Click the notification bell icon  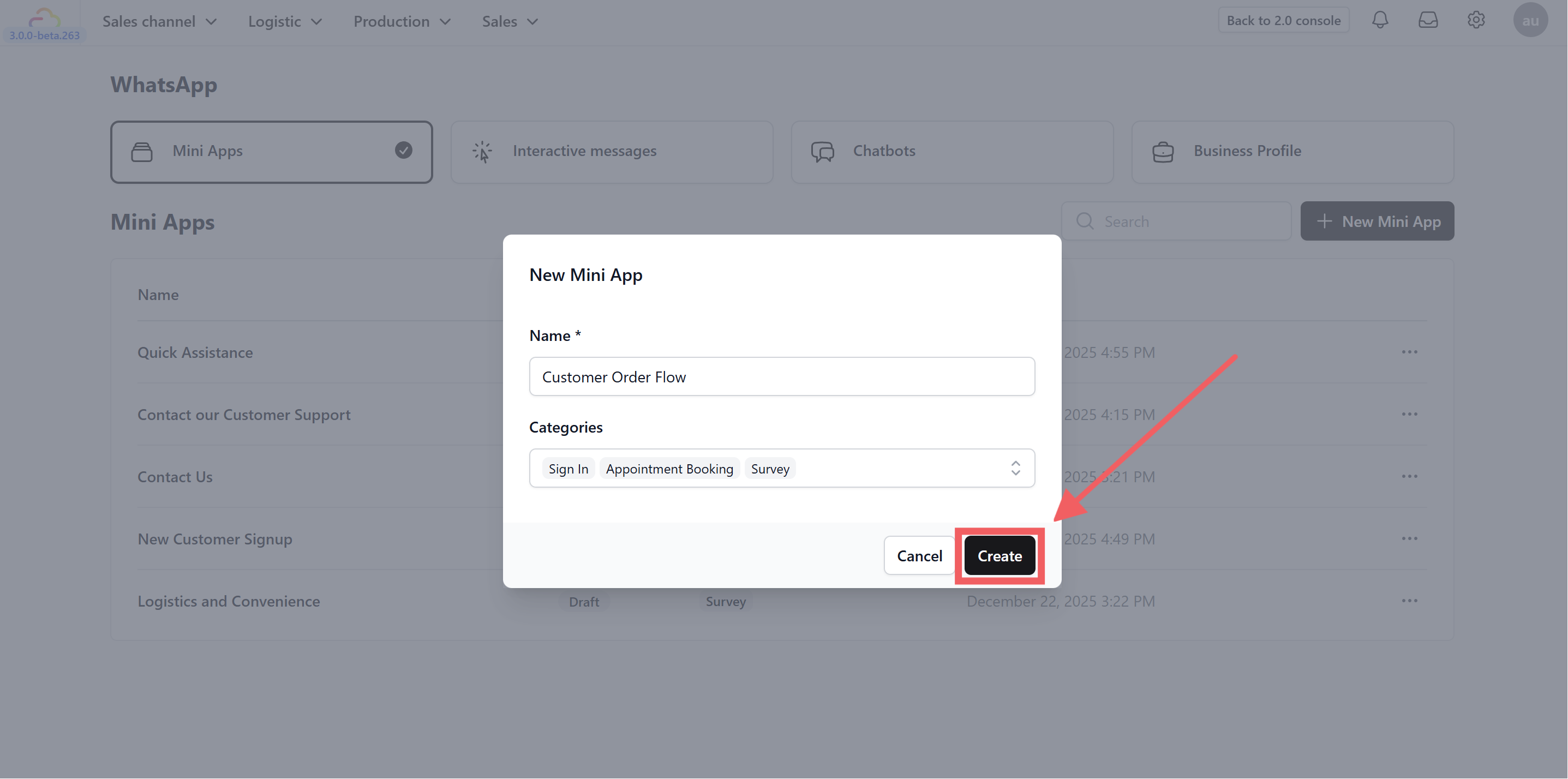pos(1380,20)
